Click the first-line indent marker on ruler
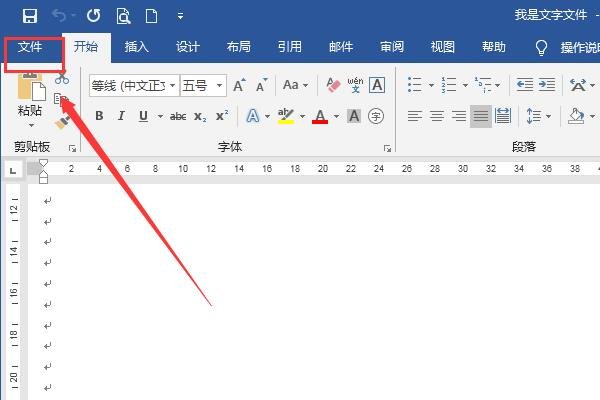Viewport: 600px width, 400px height. [43, 164]
